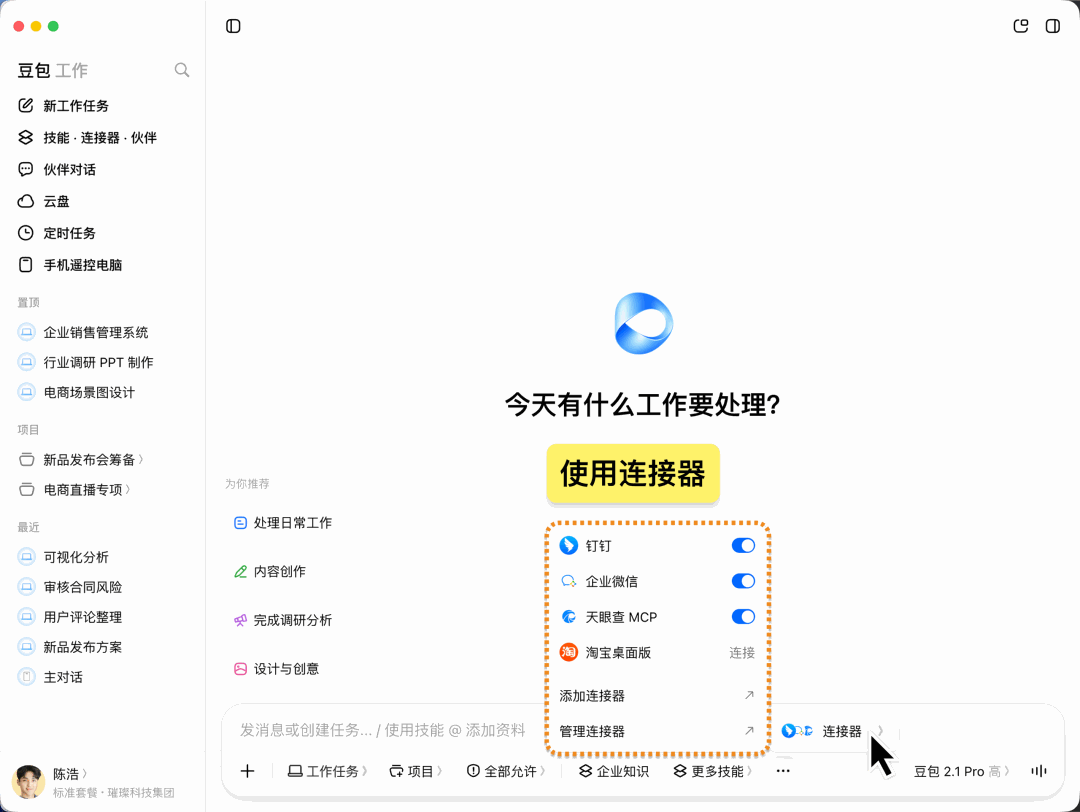Image resolution: width=1080 pixels, height=812 pixels.
Task: Open 手机遥控电脑 in sidebar
Action: coord(83,264)
